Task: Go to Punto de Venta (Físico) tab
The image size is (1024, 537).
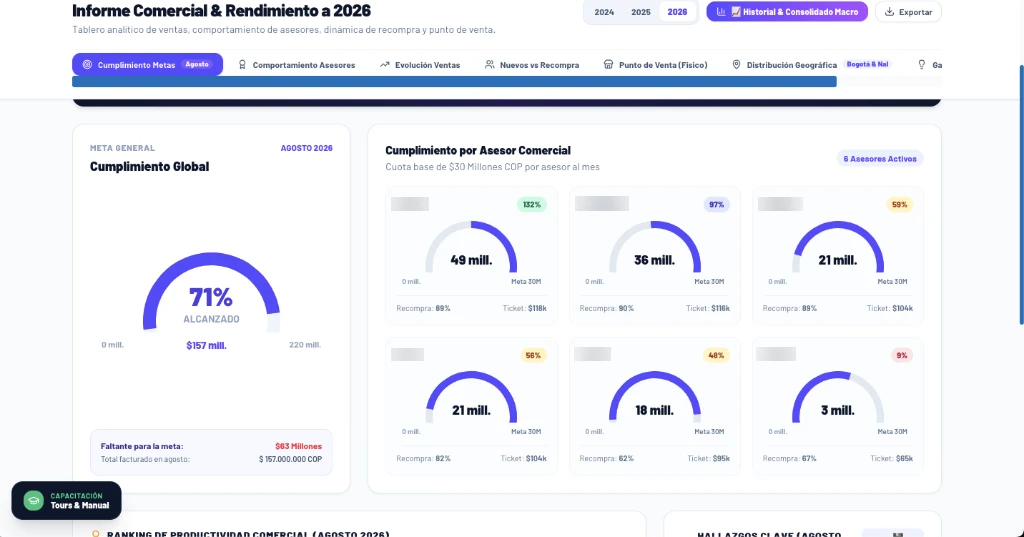Action: 656,65
